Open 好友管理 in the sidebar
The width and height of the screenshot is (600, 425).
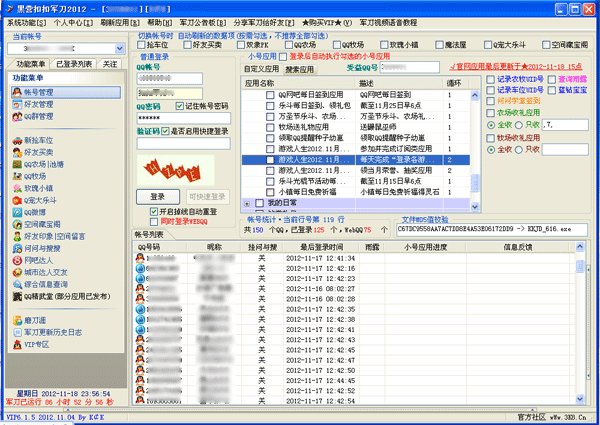(38, 104)
